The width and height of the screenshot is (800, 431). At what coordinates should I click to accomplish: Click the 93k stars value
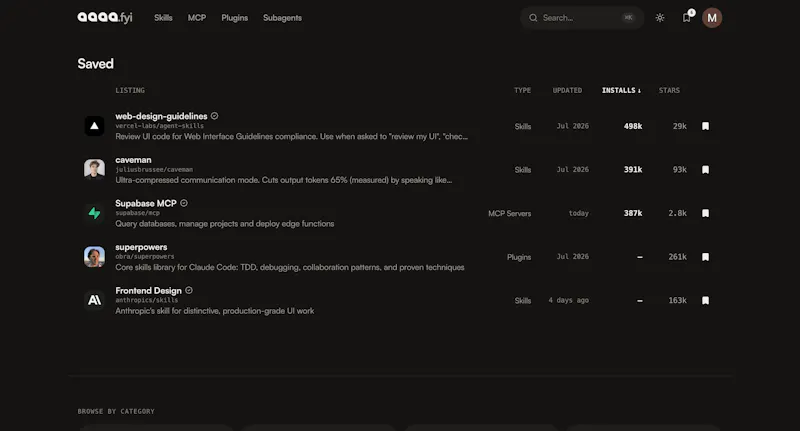coord(680,169)
